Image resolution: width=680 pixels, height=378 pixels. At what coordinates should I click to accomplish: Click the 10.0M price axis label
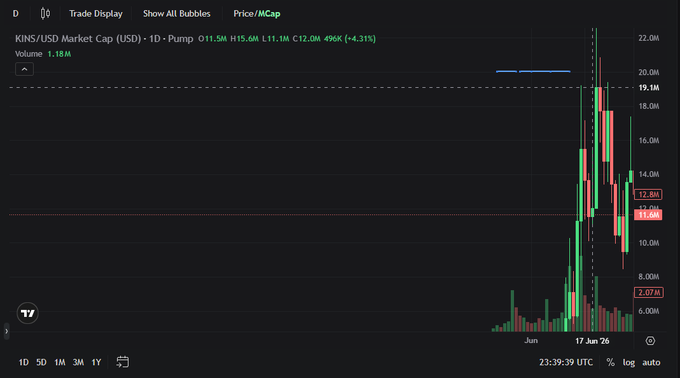[649, 243]
